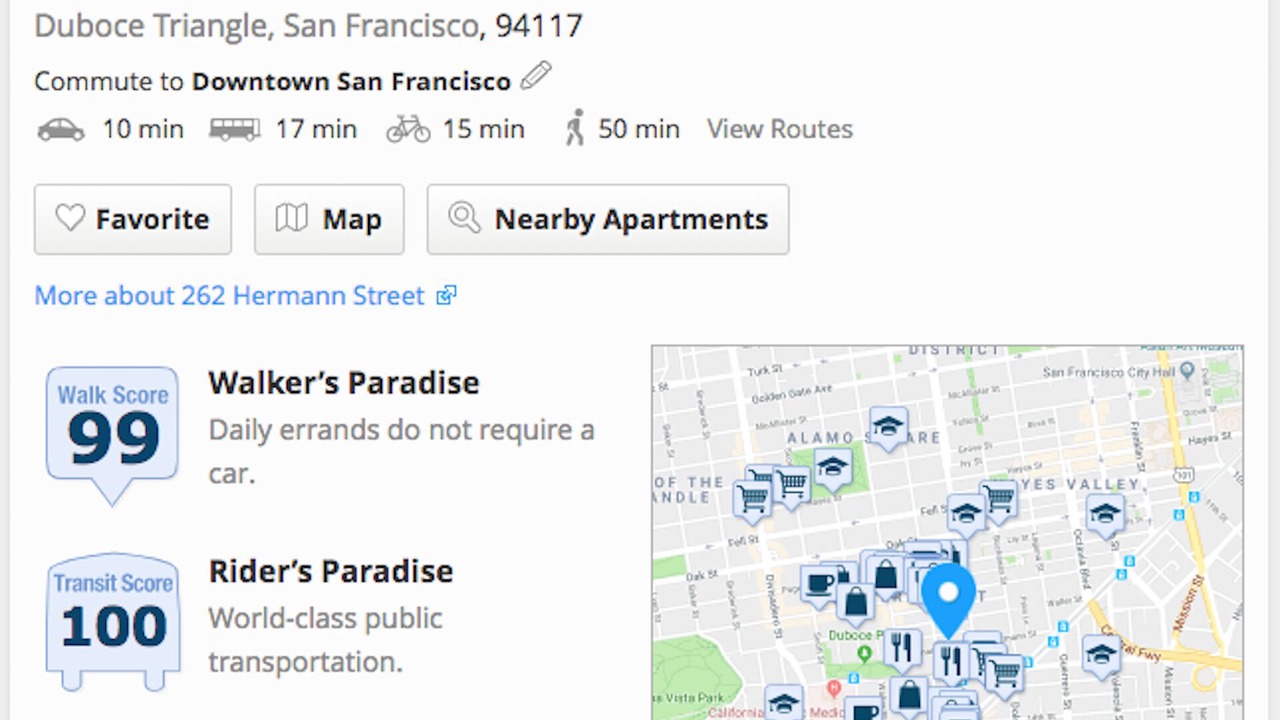Search Nearby Apartments
Viewport: 1280px width, 720px height.
[607, 219]
